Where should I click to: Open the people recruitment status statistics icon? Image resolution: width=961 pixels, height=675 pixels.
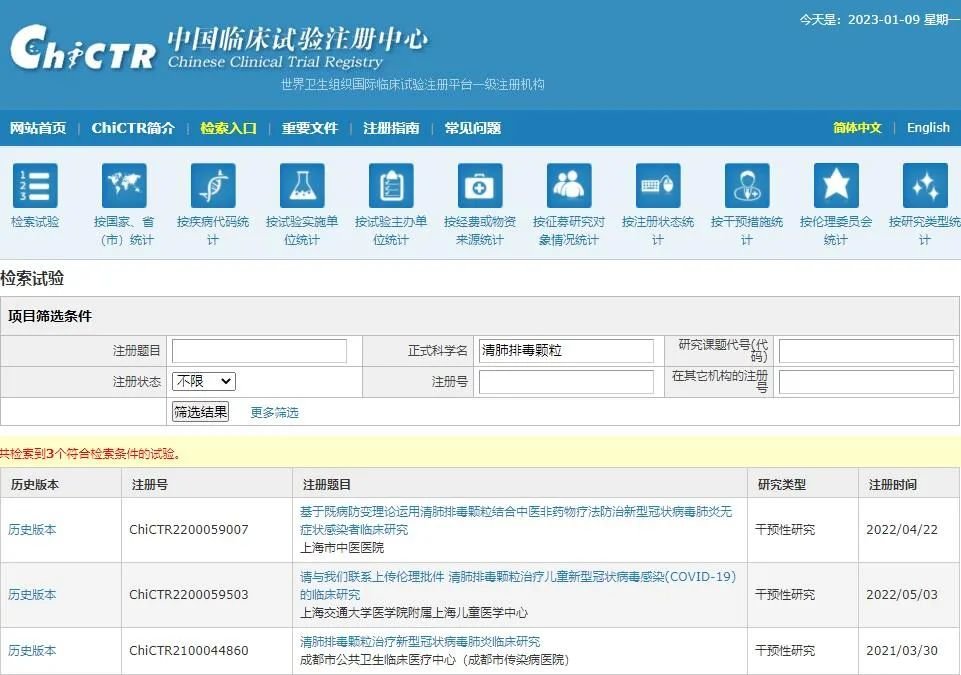569,186
